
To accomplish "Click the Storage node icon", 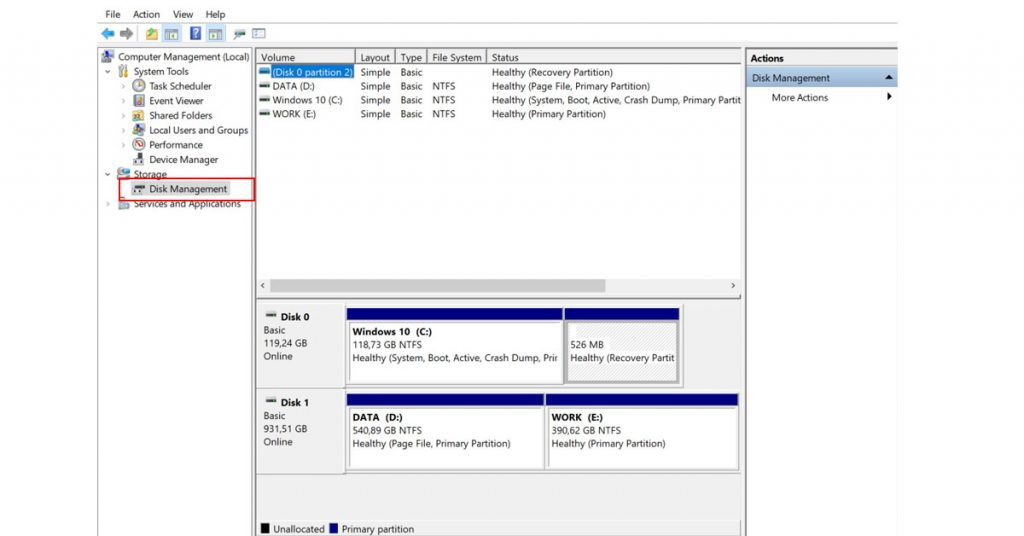I will click(123, 174).
